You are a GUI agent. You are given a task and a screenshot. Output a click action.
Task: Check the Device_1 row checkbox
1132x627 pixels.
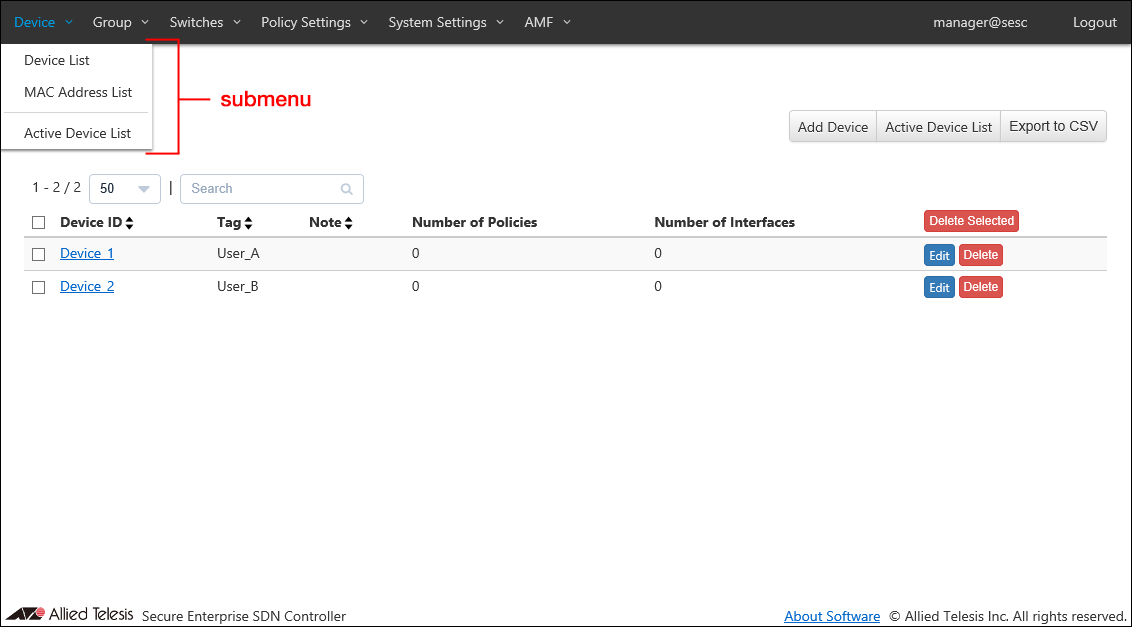click(39, 255)
